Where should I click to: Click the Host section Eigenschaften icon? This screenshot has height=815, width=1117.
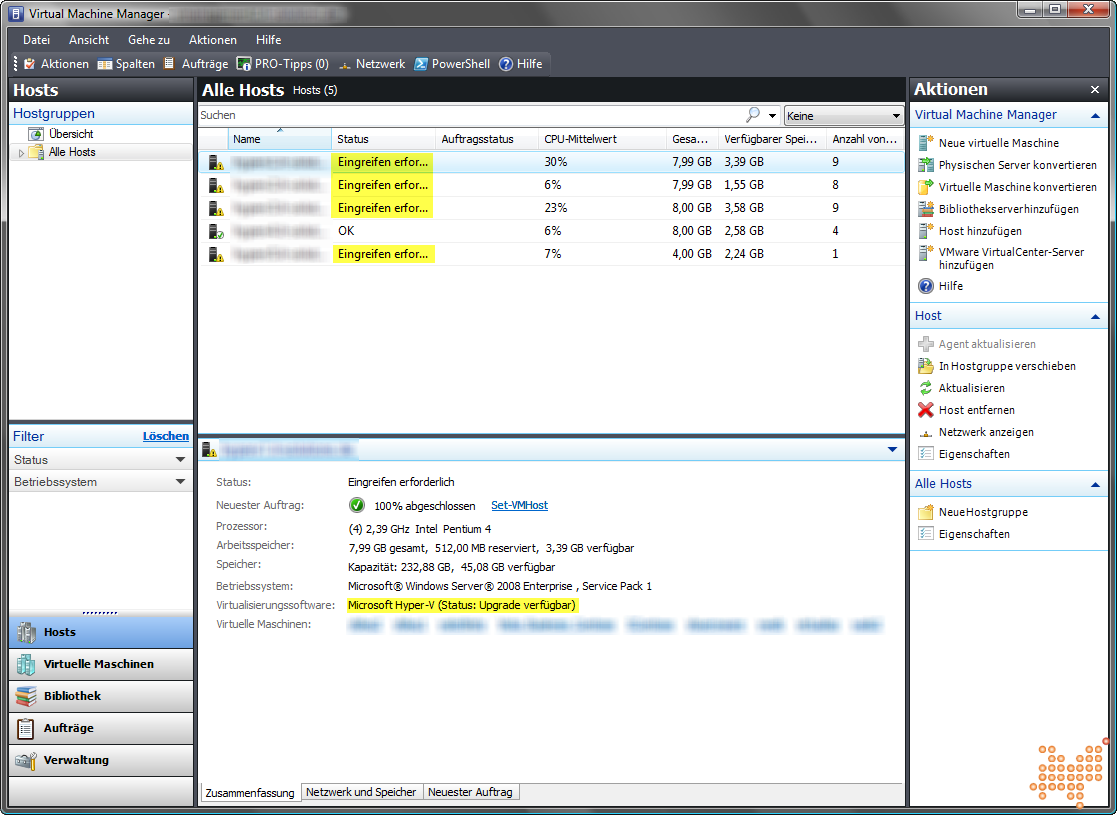coord(925,454)
